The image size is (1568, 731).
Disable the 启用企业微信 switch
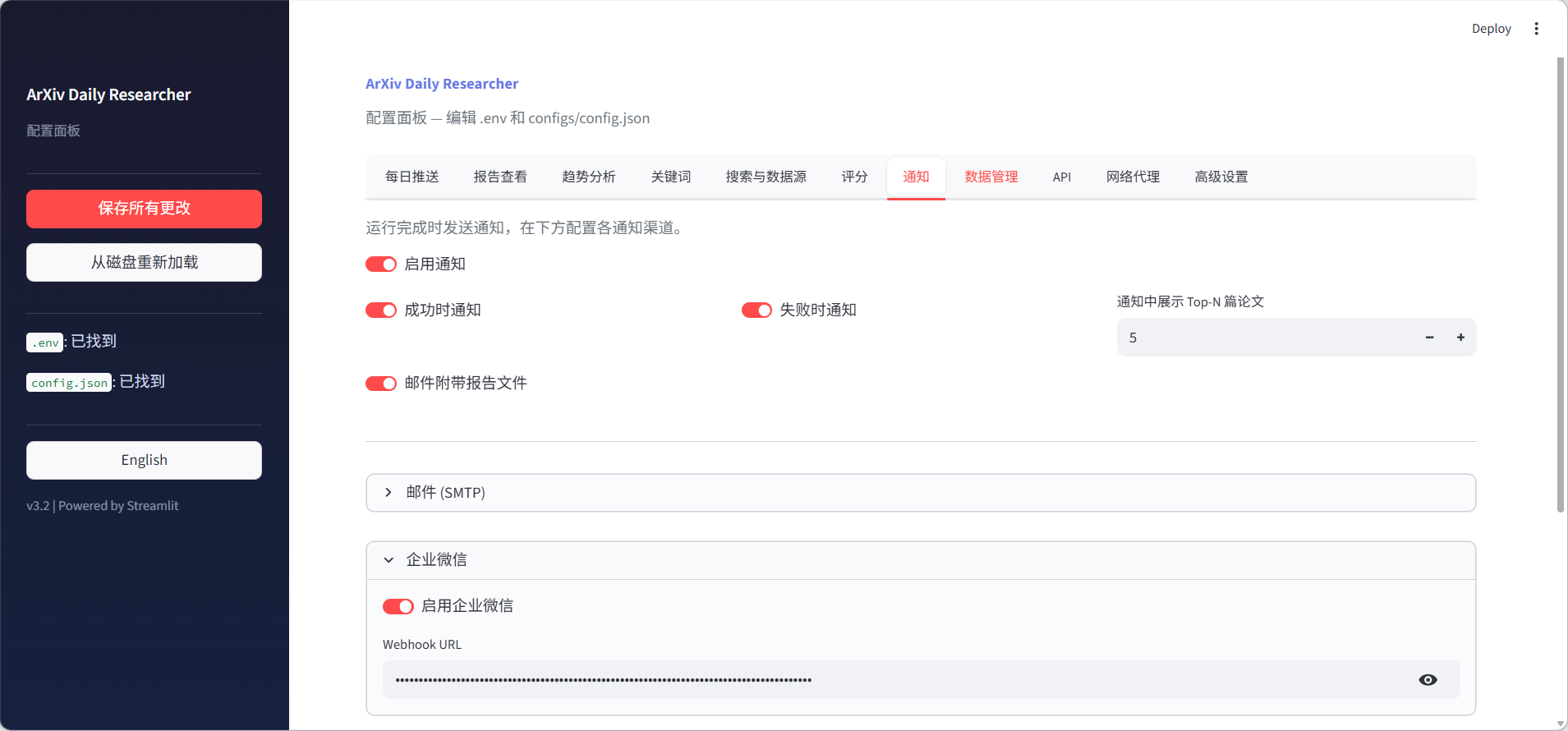click(x=398, y=606)
